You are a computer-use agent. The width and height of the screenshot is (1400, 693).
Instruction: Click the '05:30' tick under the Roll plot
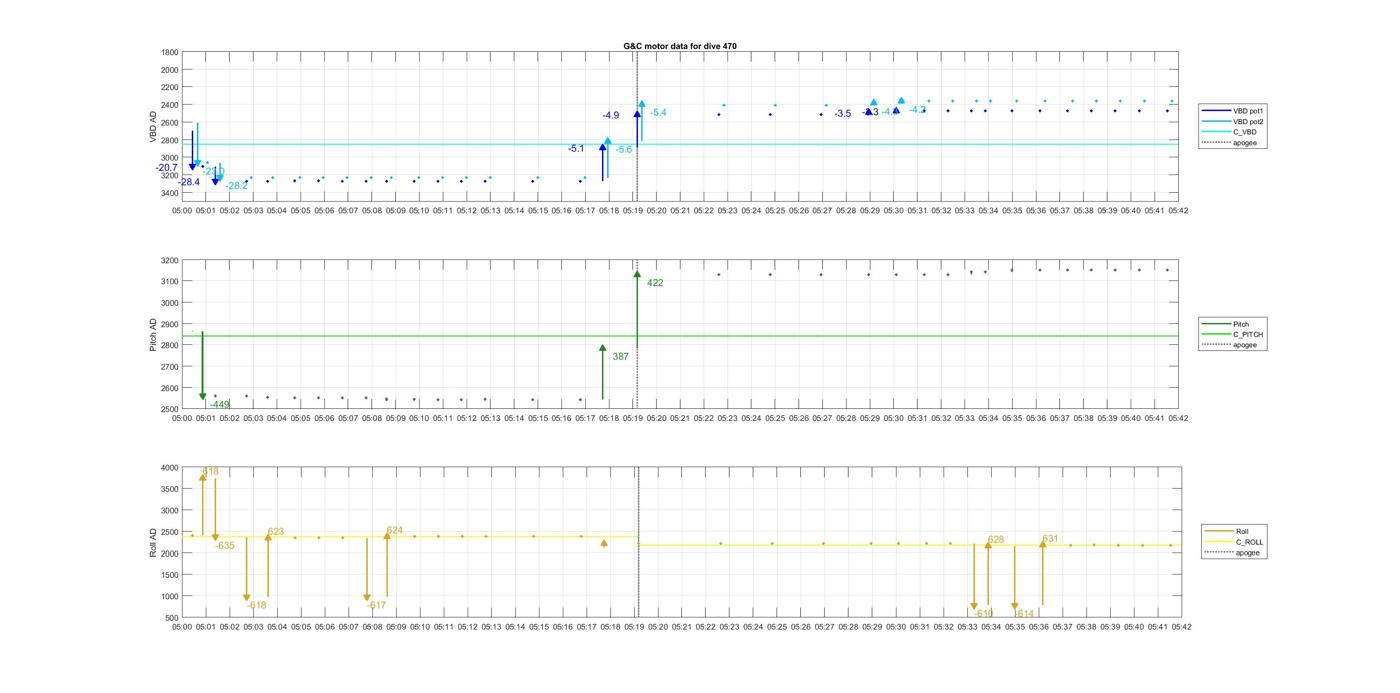[x=894, y=627]
